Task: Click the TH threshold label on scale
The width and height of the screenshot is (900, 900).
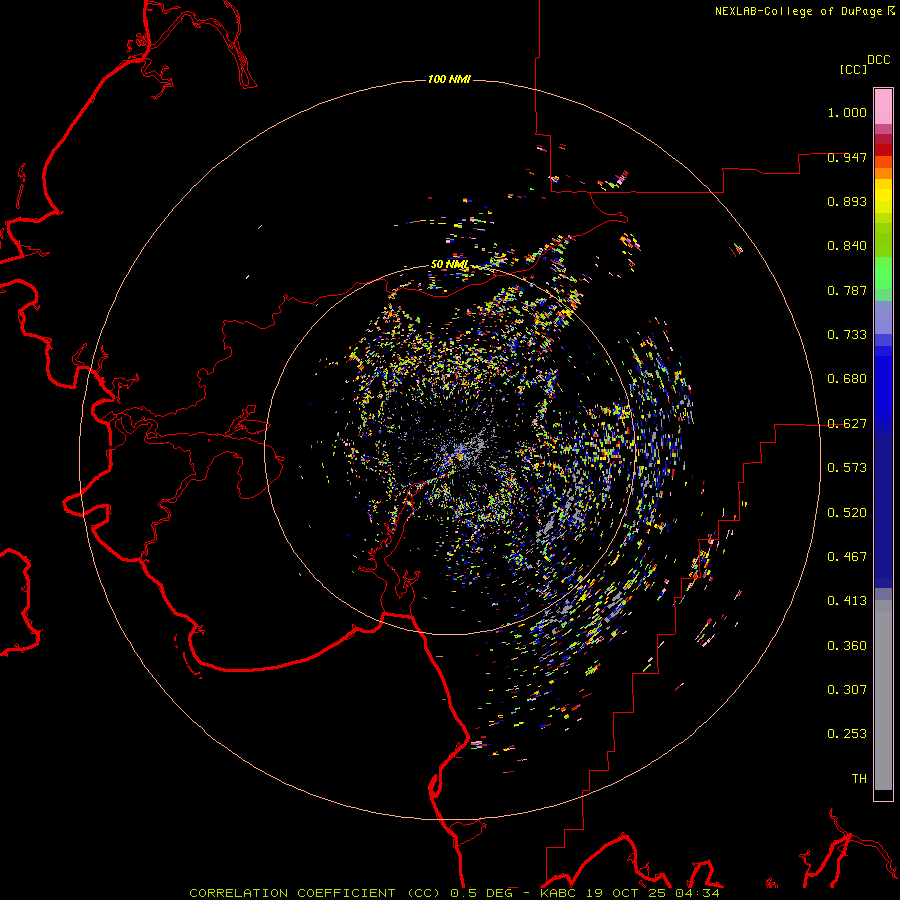Action: coord(859,778)
